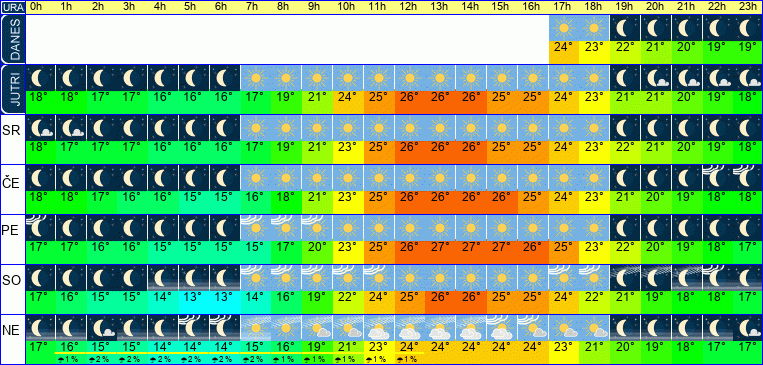Click the sun icon for PE at 14h
763x365 pixels.
click(x=472, y=228)
